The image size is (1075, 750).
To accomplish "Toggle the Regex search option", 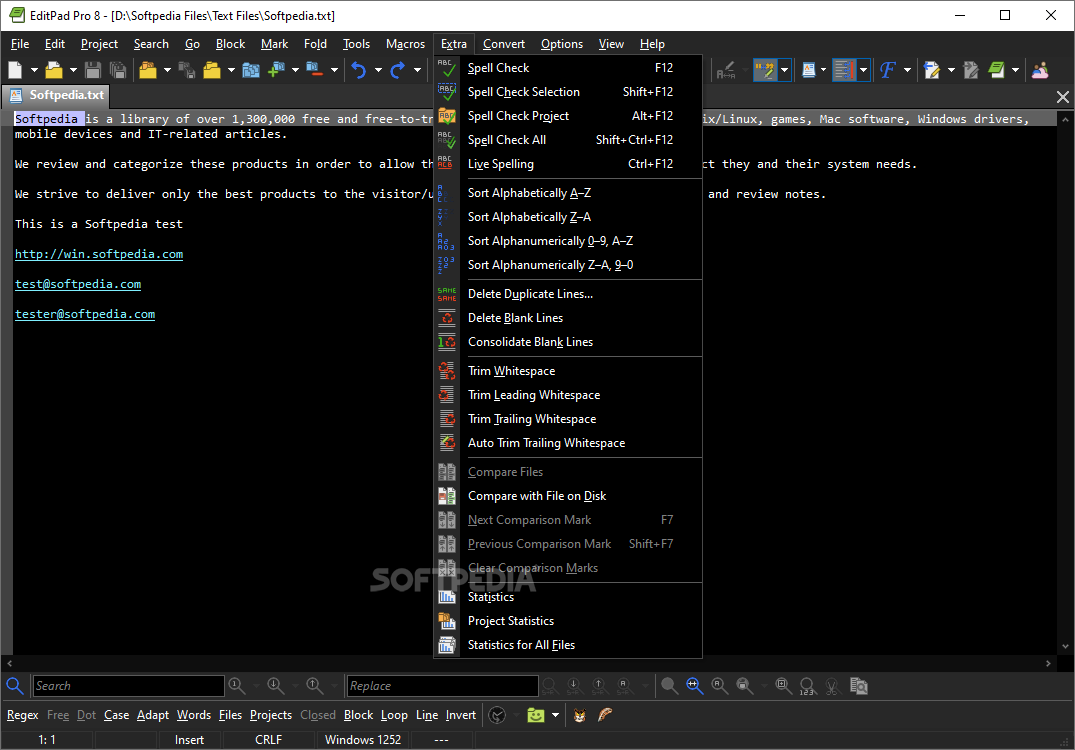I will (x=23, y=715).
